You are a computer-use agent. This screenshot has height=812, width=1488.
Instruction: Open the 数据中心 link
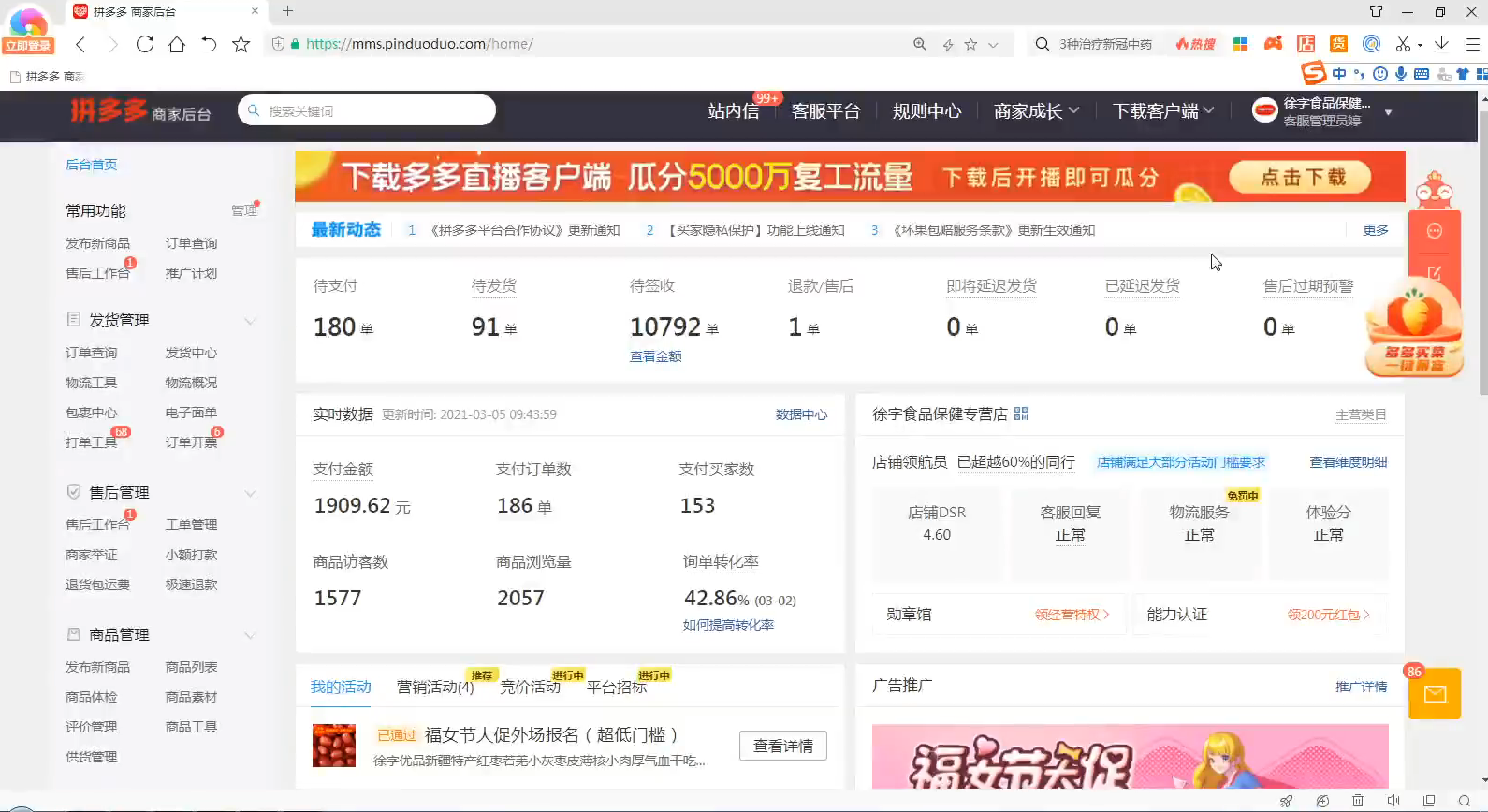801,414
